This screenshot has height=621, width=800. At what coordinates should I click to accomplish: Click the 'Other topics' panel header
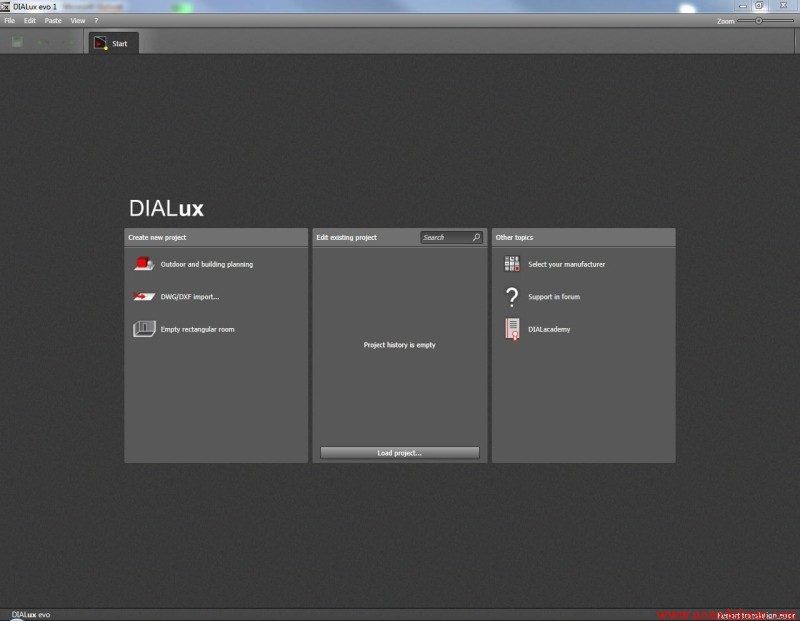583,237
